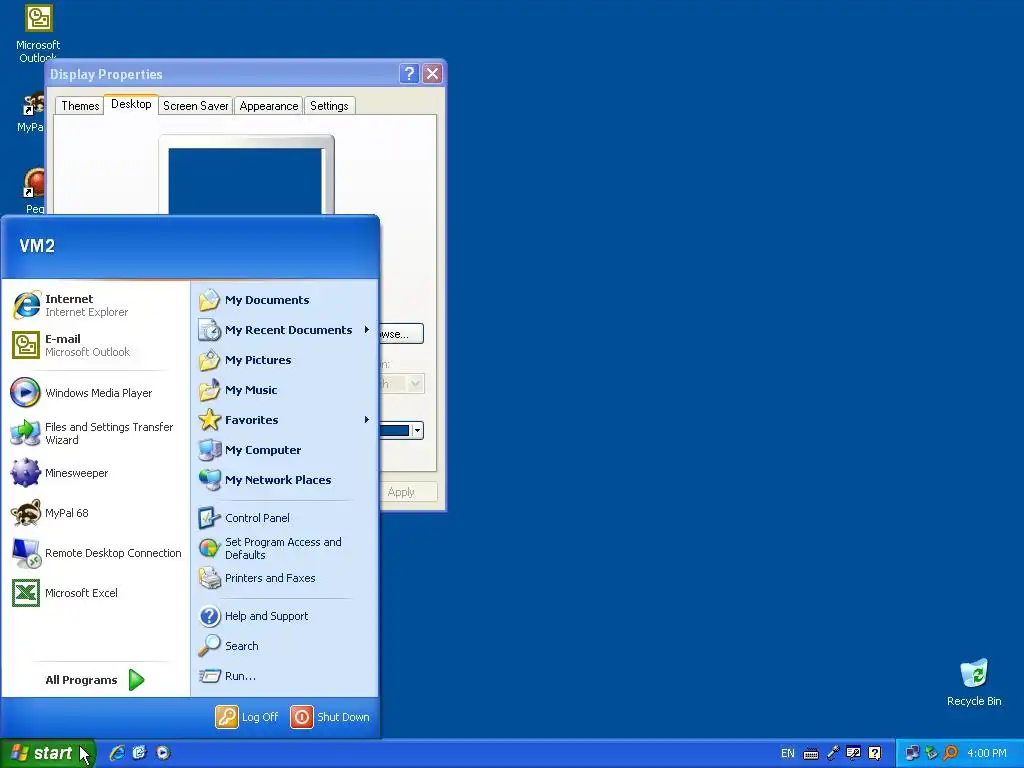Click the Log Off button
Viewport: 1024px width, 768px height.
[248, 717]
